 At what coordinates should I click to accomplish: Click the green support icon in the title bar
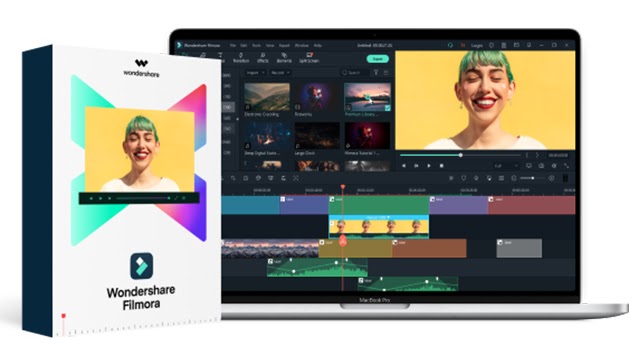point(450,45)
